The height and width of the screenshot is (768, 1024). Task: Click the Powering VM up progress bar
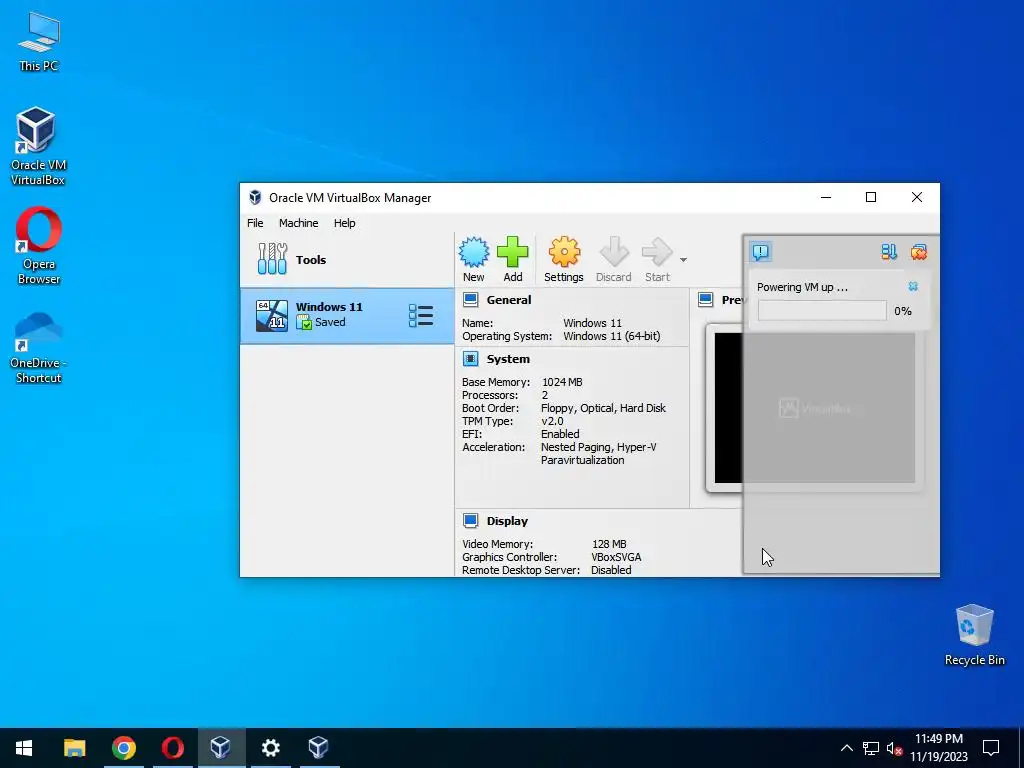(822, 311)
